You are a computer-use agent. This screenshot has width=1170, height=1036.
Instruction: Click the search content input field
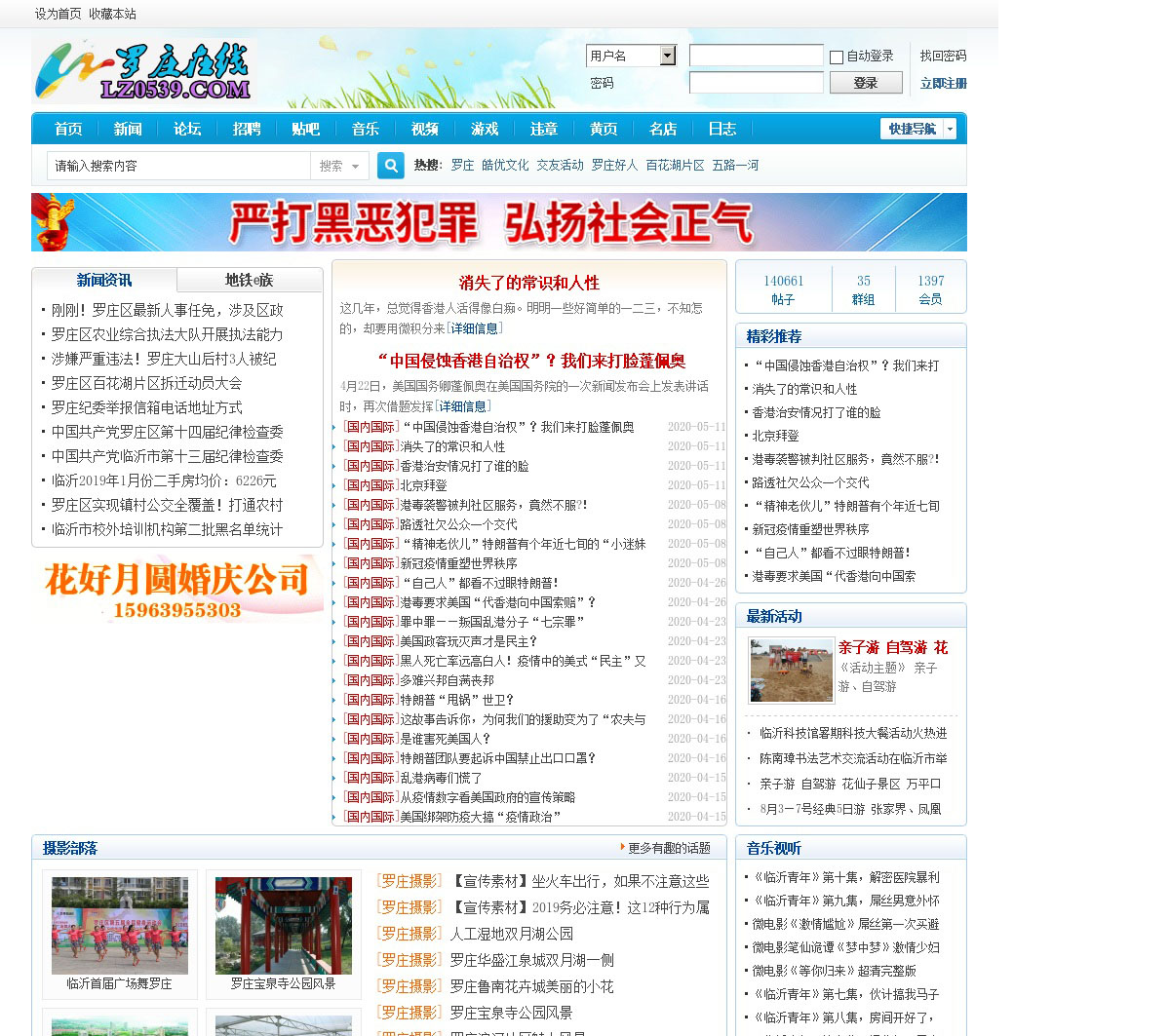(x=178, y=166)
